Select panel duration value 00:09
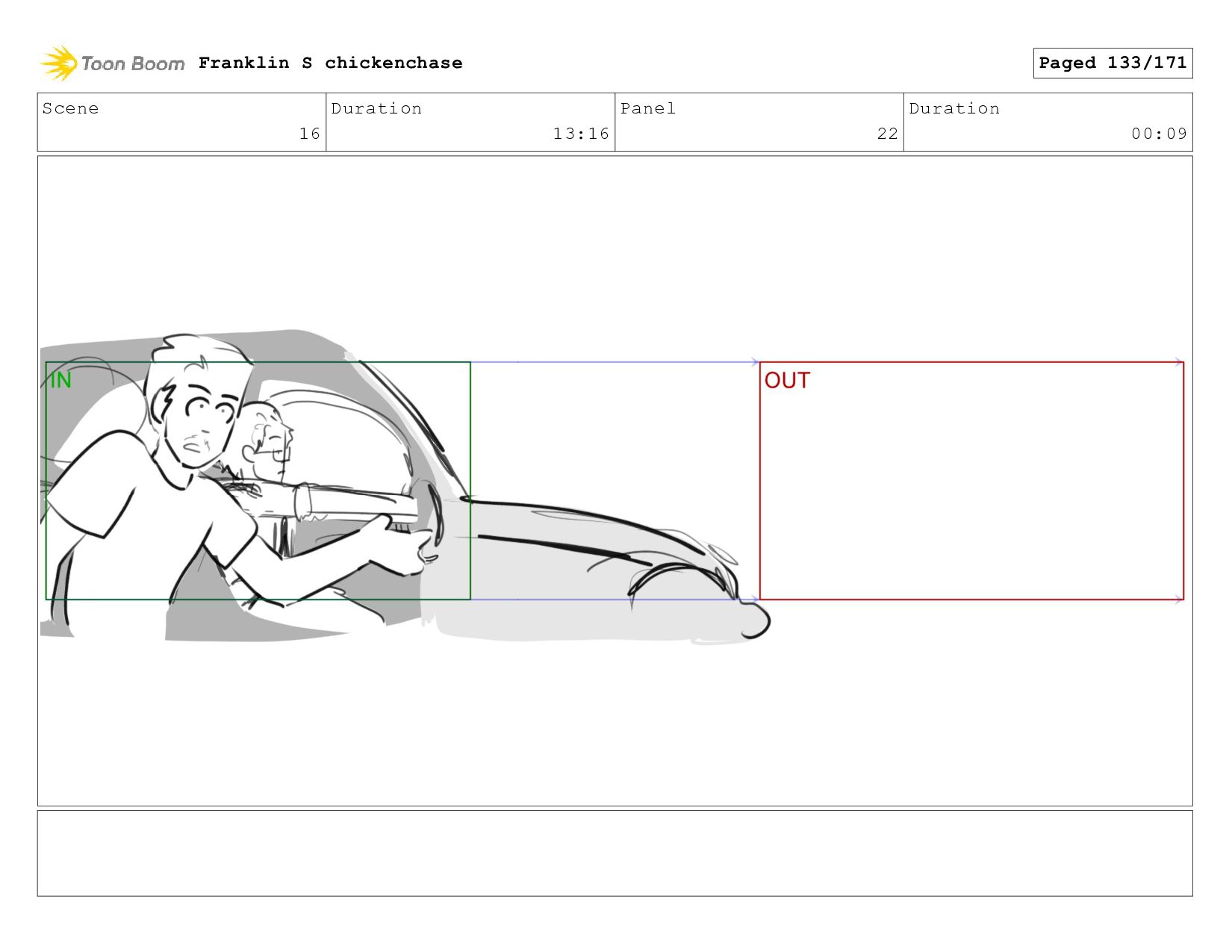 (1159, 134)
